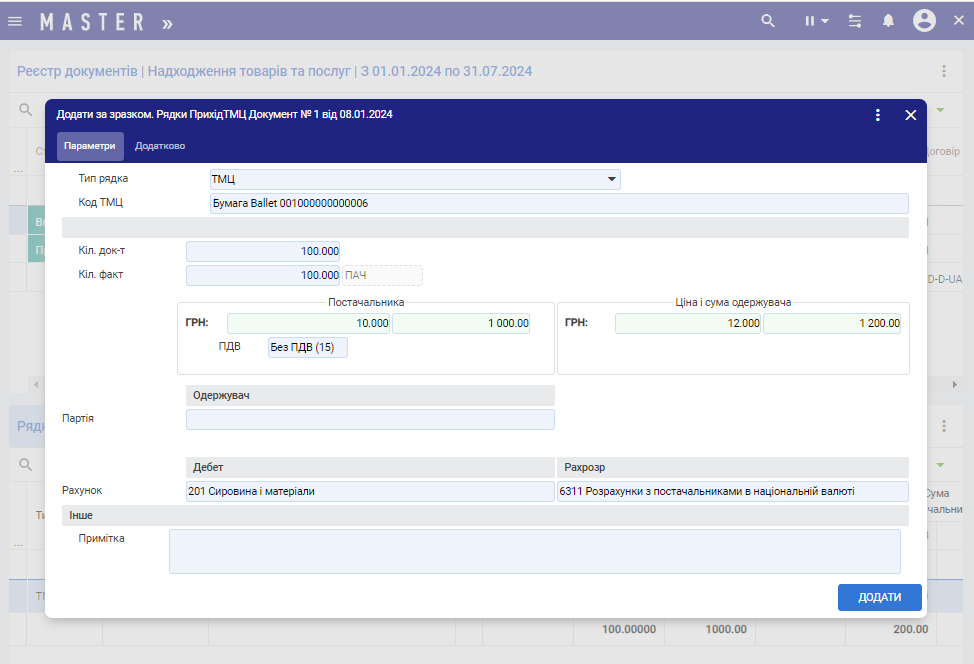Screen dimensions: 974x664
Task: Open registry three-dot menu beside title
Action: coord(943,71)
